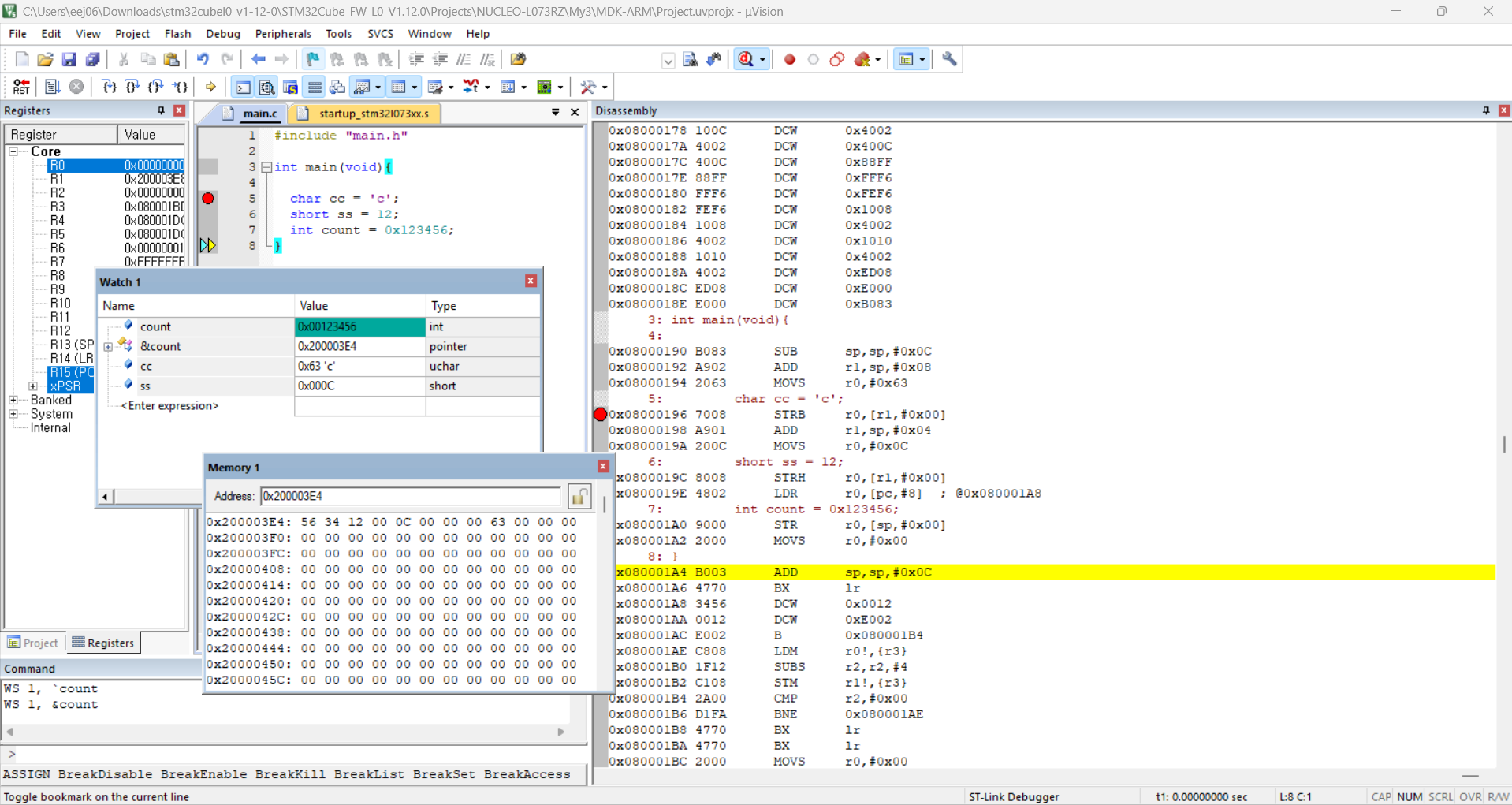
Task: Toggle the Registers Window button
Action: (315, 87)
